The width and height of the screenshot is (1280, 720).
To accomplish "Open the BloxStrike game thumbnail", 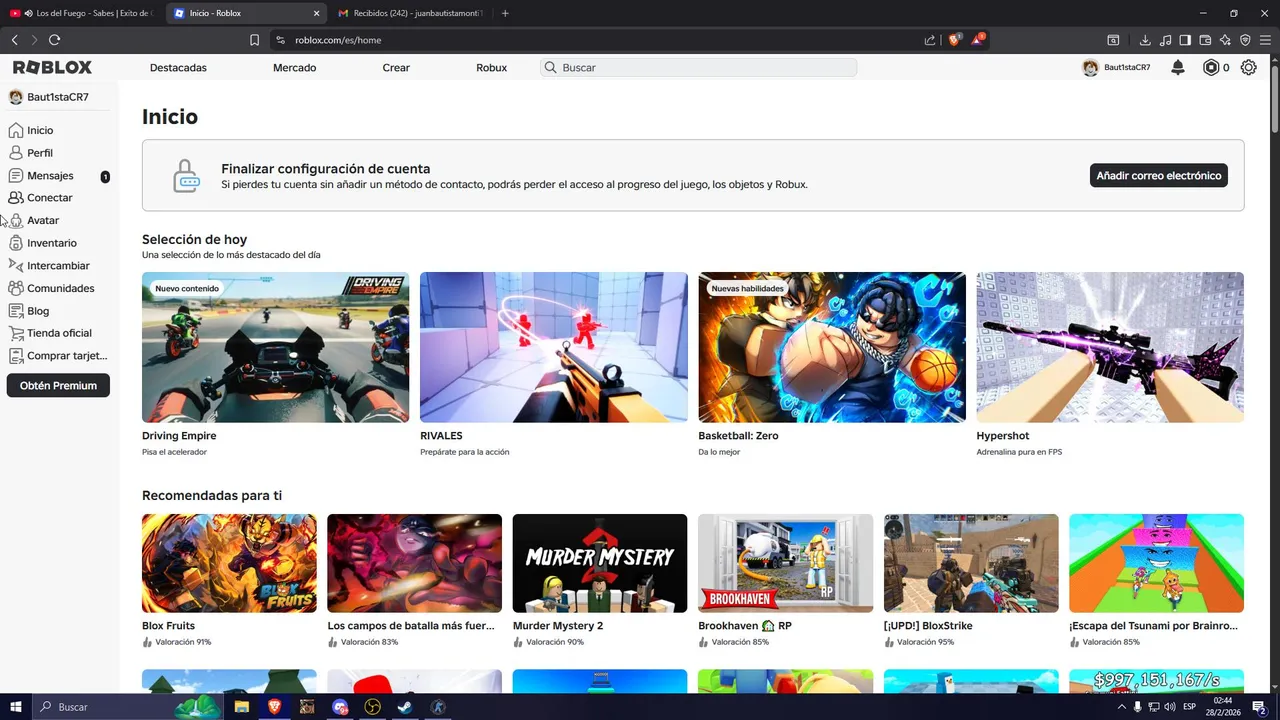I will click(x=971, y=563).
